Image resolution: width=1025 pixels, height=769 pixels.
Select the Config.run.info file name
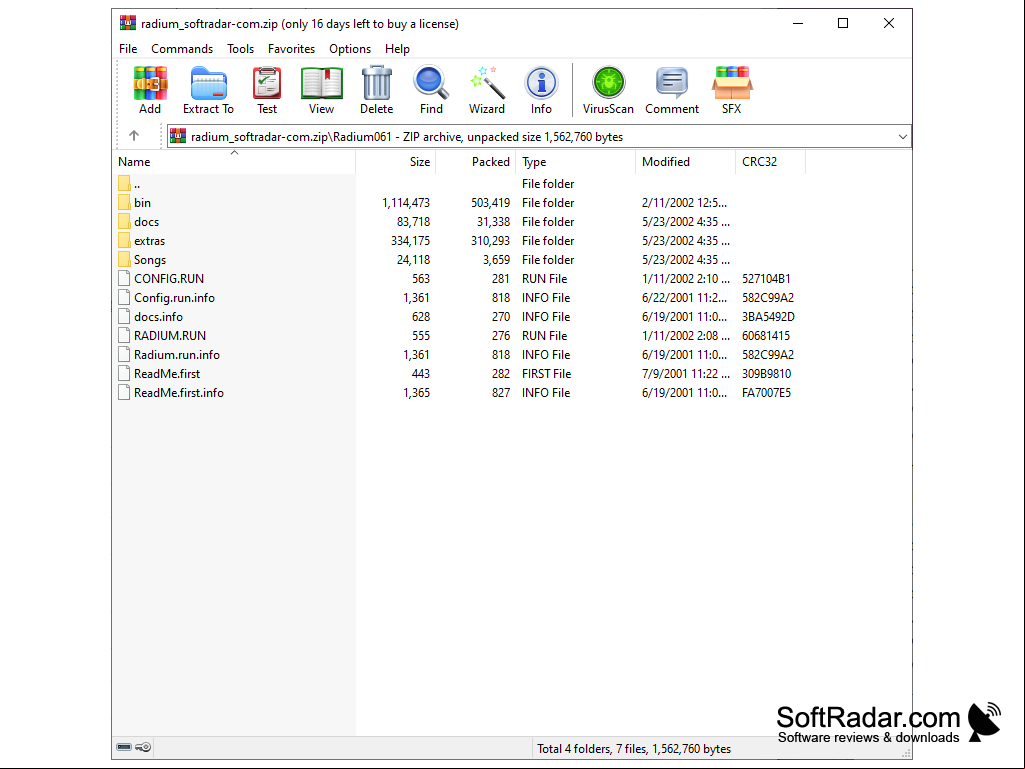click(x=175, y=298)
